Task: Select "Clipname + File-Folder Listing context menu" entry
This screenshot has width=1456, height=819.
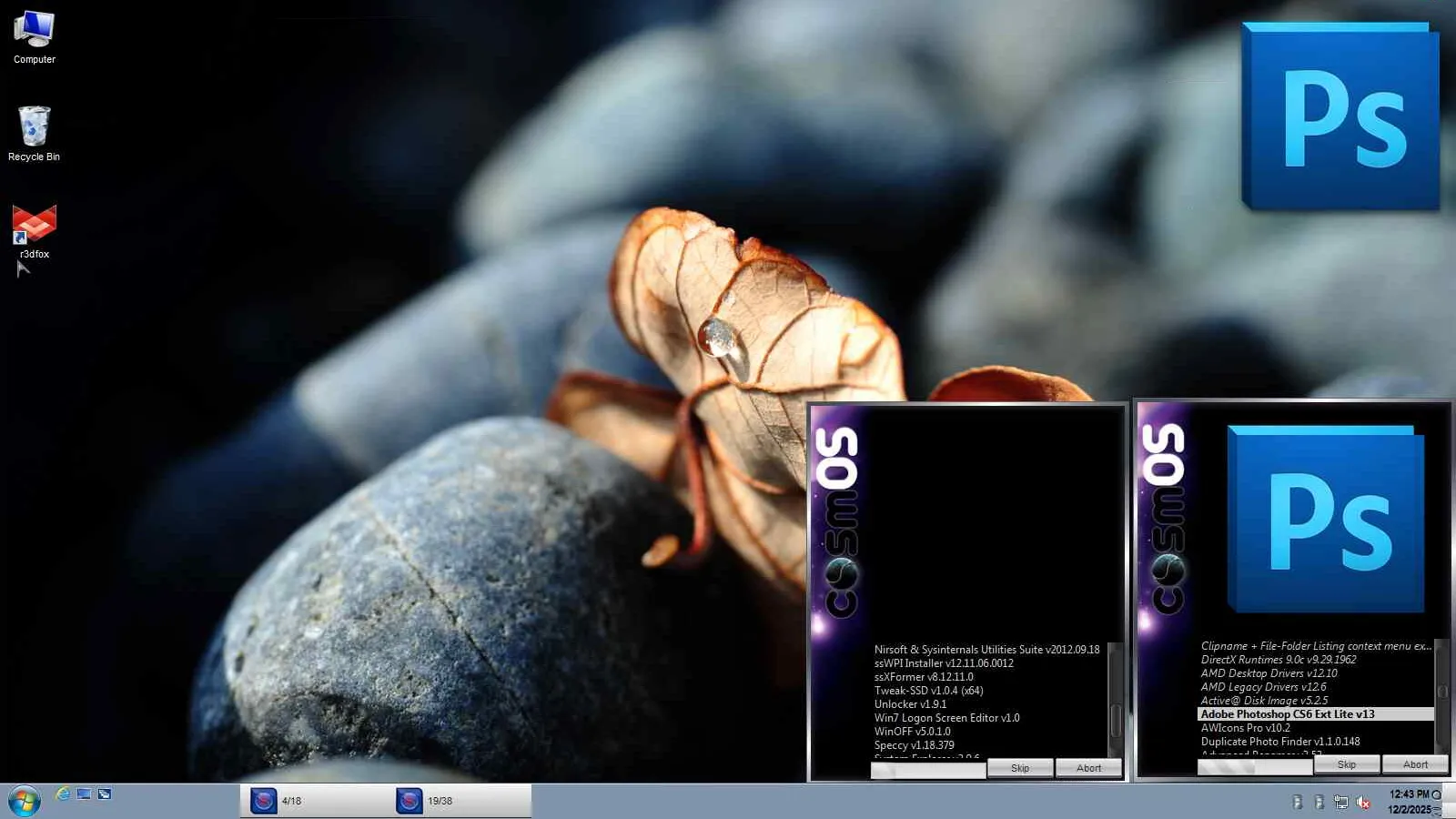Action: (x=1316, y=646)
